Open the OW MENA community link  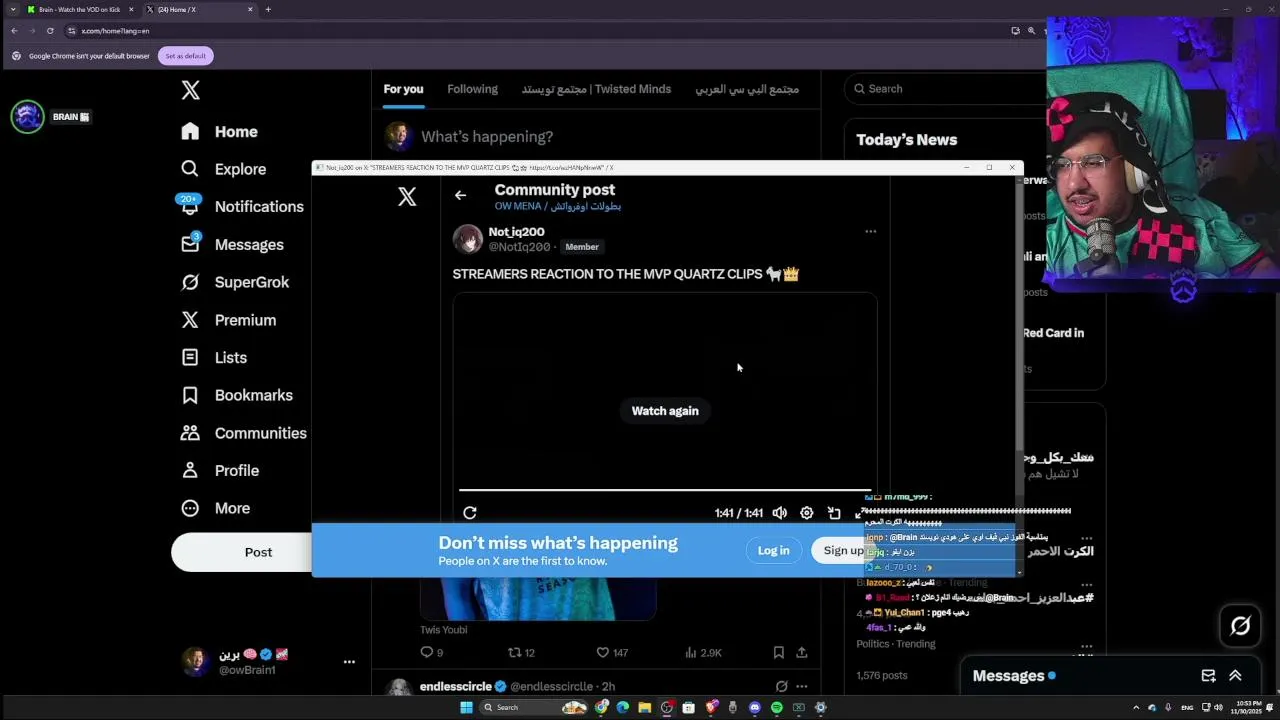(557, 206)
